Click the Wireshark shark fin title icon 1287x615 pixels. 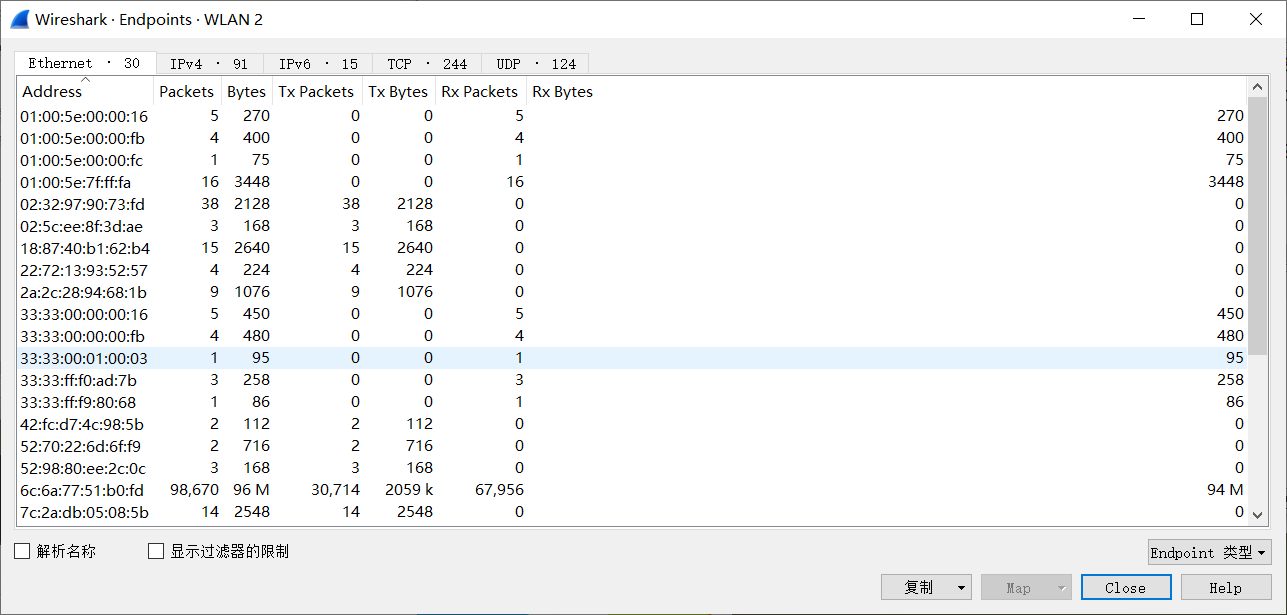tap(19, 19)
